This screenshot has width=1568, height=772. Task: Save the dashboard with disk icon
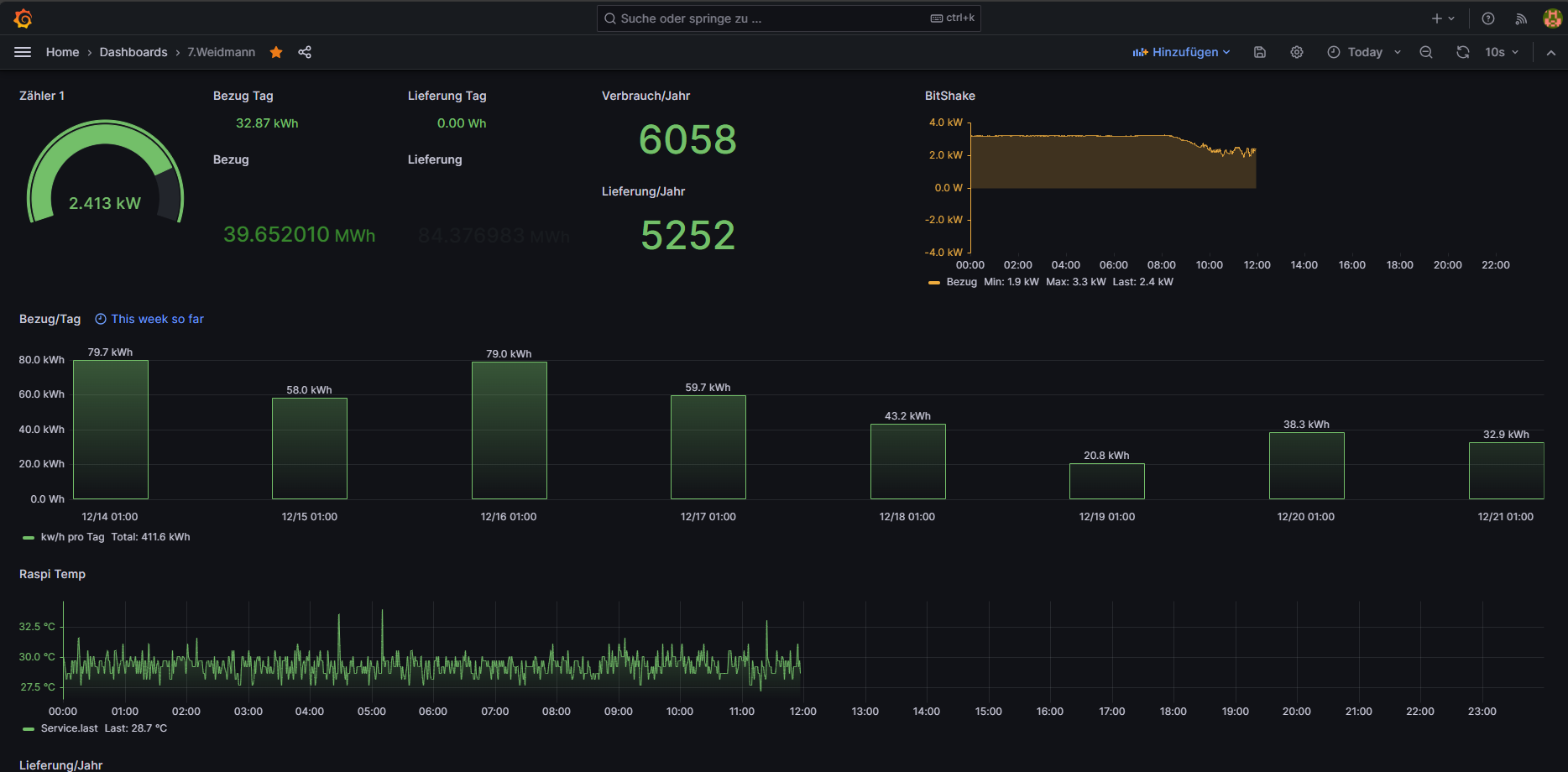pos(1260,52)
